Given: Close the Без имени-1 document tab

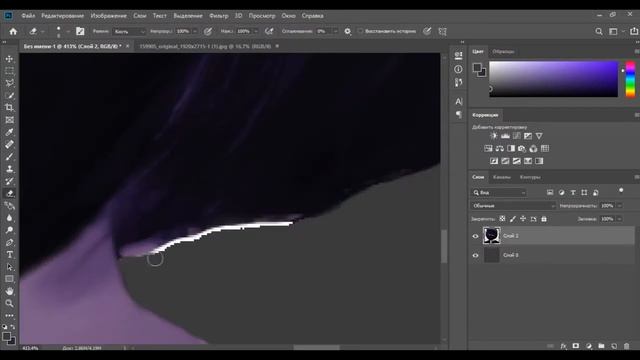Looking at the screenshot, I should click(127, 46).
